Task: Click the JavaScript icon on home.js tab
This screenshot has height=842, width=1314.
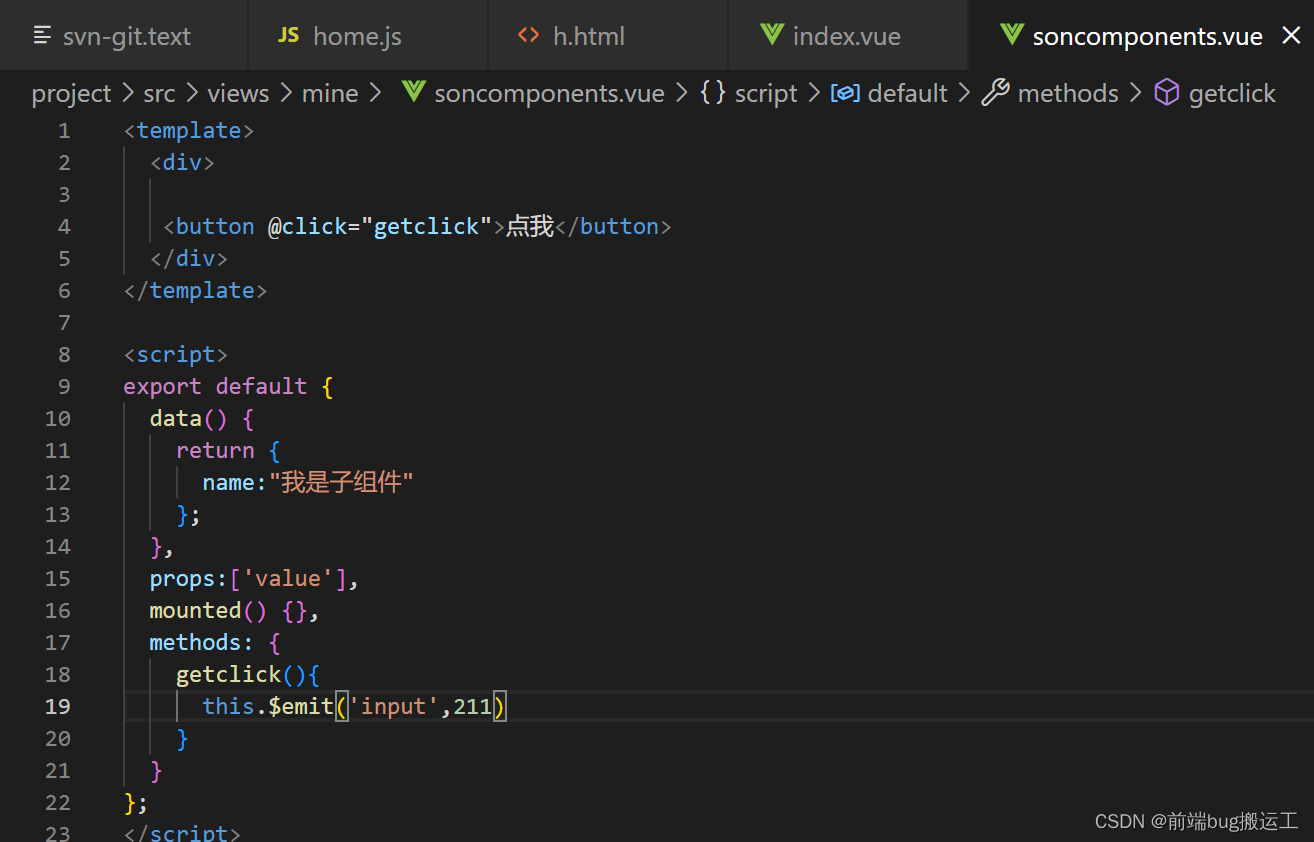Action: click(x=287, y=35)
